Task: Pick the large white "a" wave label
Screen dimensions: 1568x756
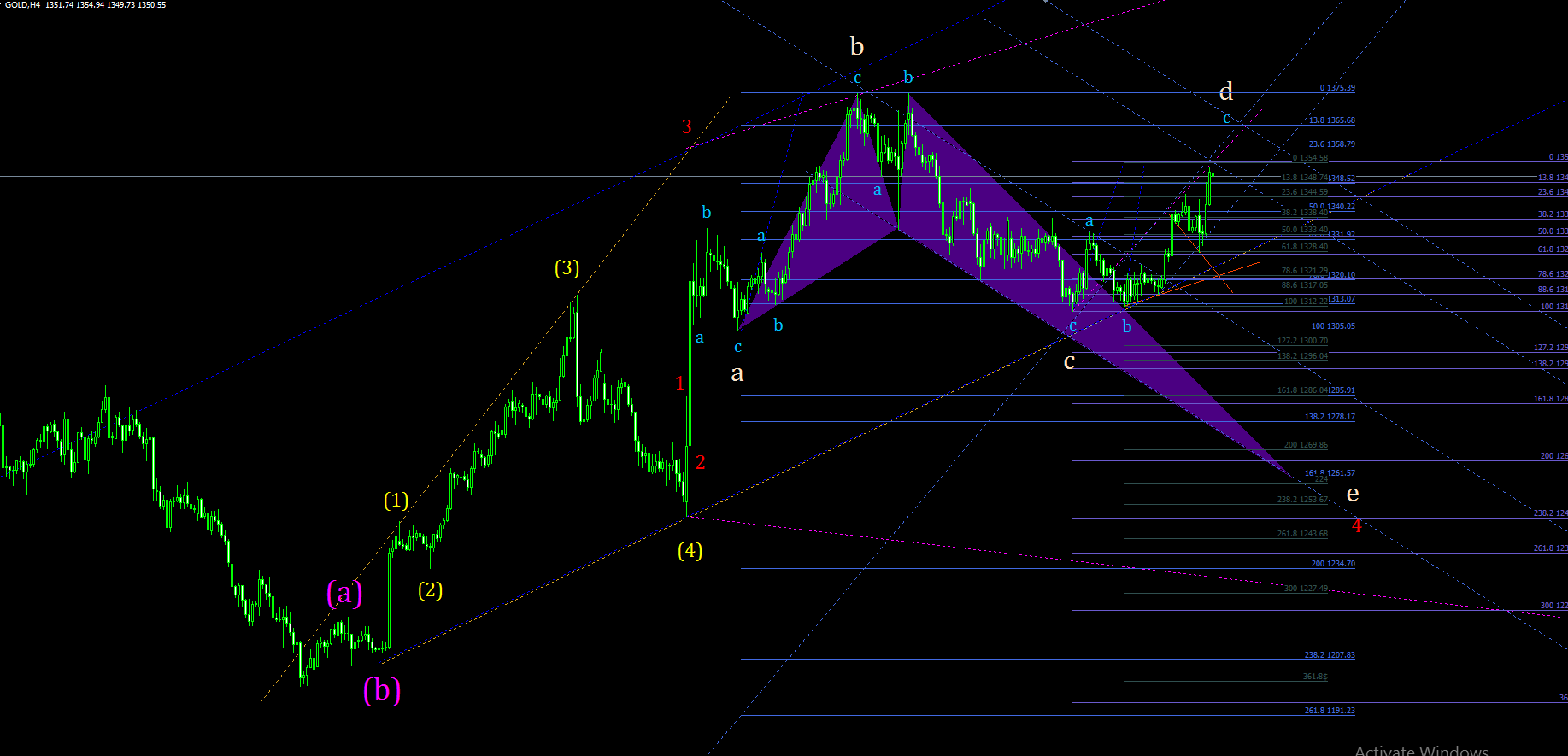Action: [x=737, y=373]
